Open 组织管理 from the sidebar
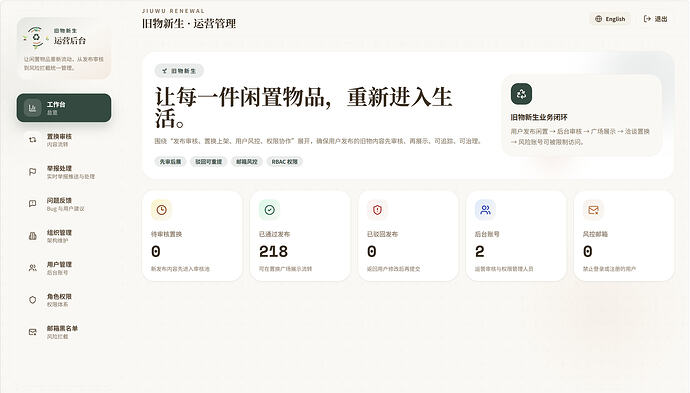Screen dimensions: 690x393 click(64, 236)
